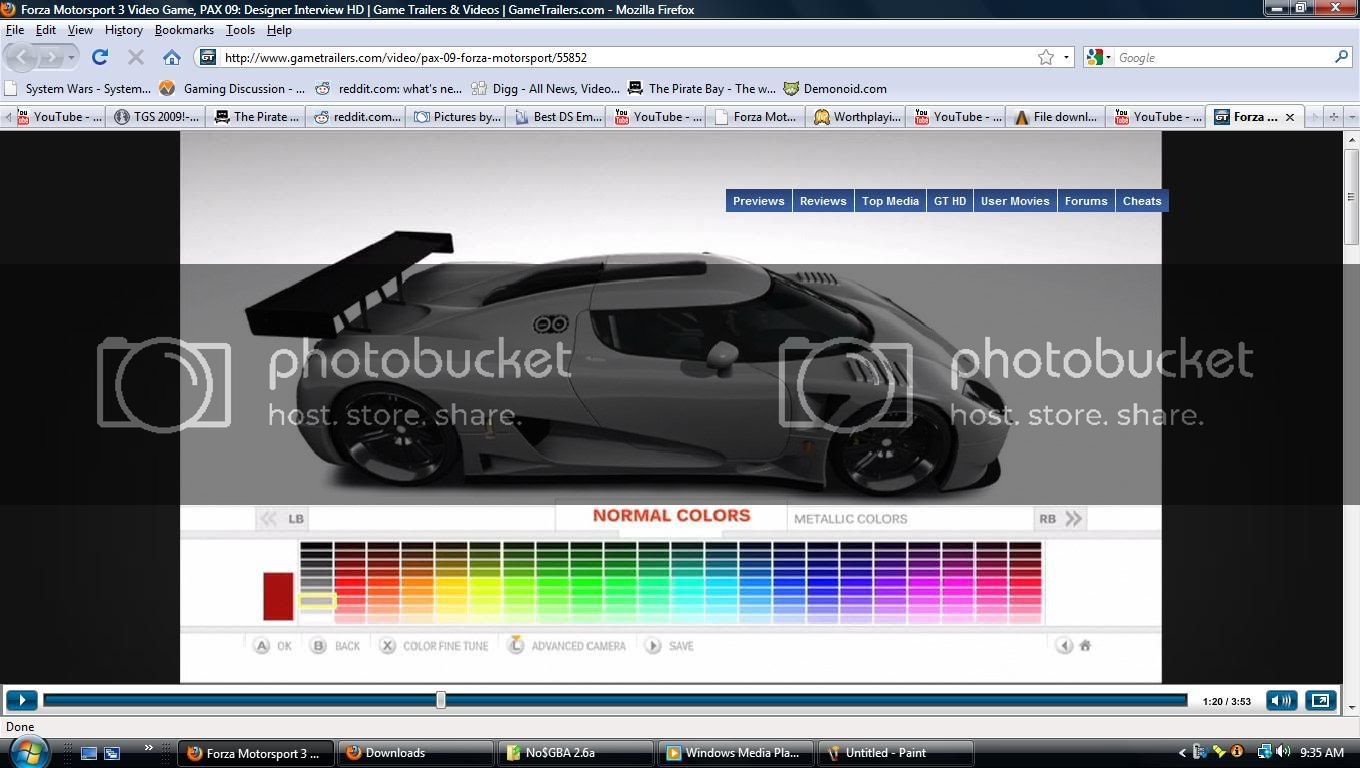Go to the browser Home page

pos(172,57)
